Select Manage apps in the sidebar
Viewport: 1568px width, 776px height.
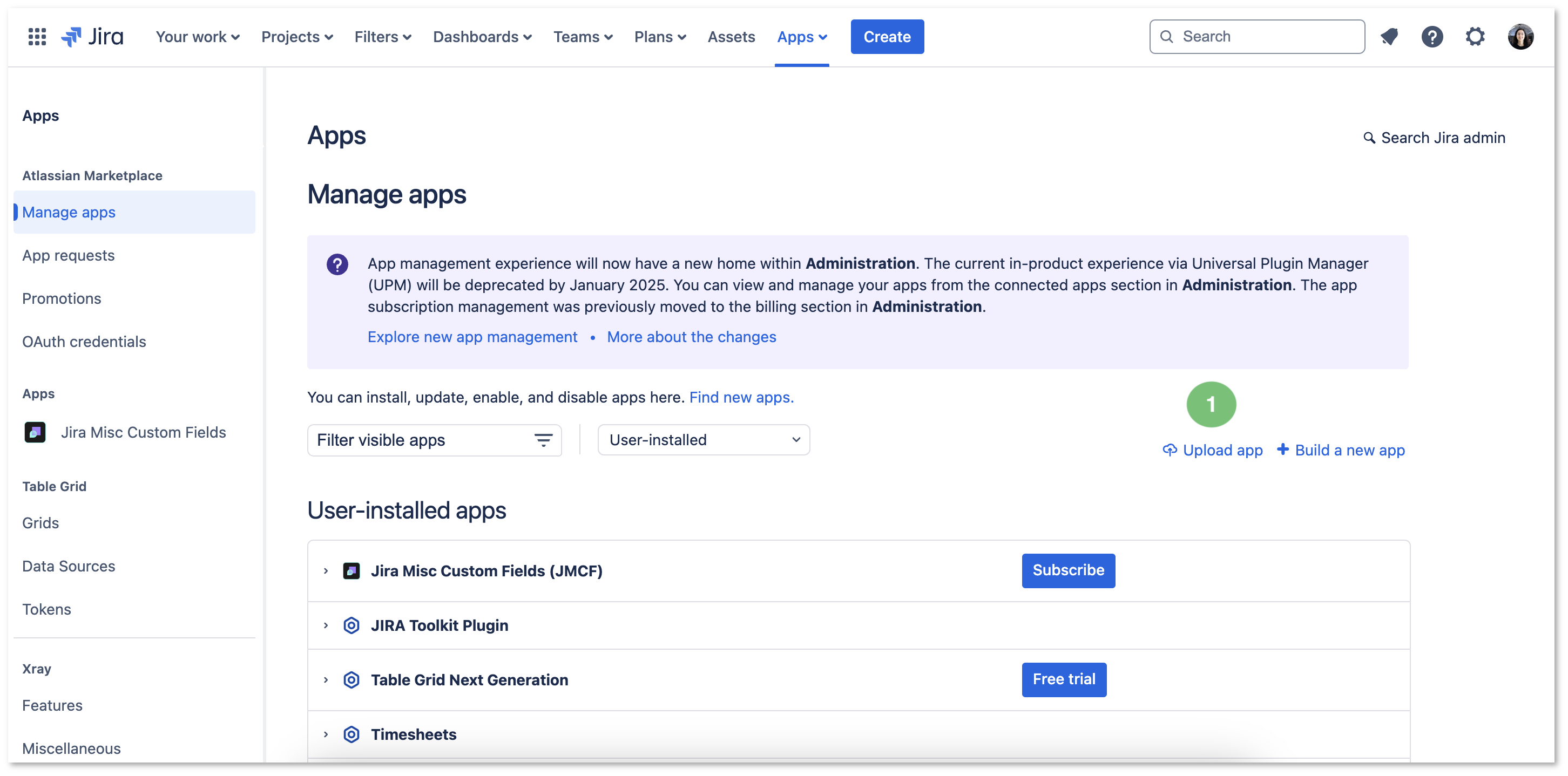point(134,212)
